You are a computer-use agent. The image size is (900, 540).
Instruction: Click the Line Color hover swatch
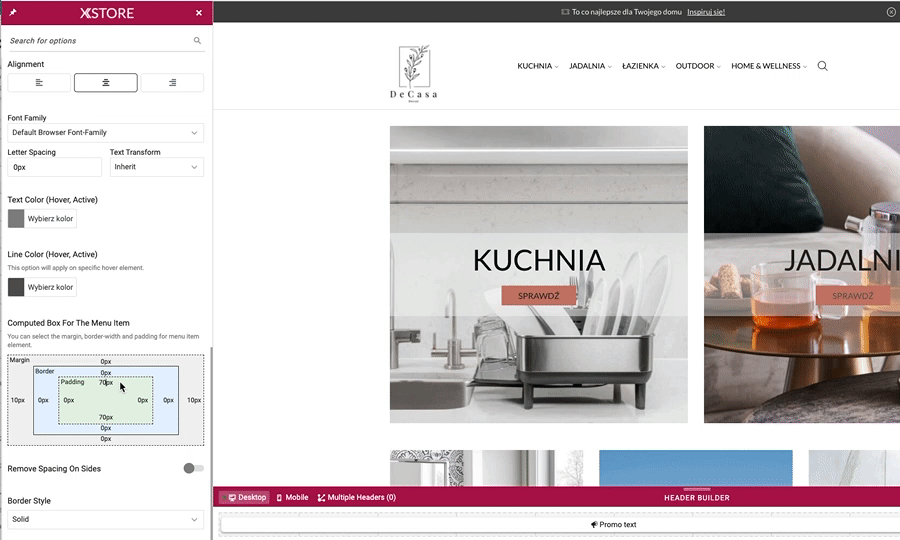[x=16, y=287]
